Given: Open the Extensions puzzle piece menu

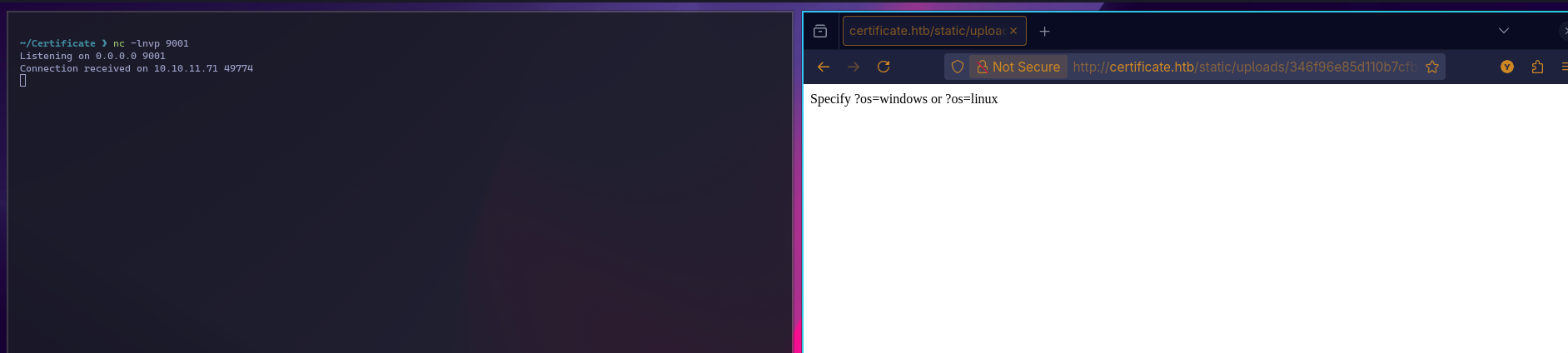Looking at the screenshot, I should pyautogui.click(x=1537, y=67).
